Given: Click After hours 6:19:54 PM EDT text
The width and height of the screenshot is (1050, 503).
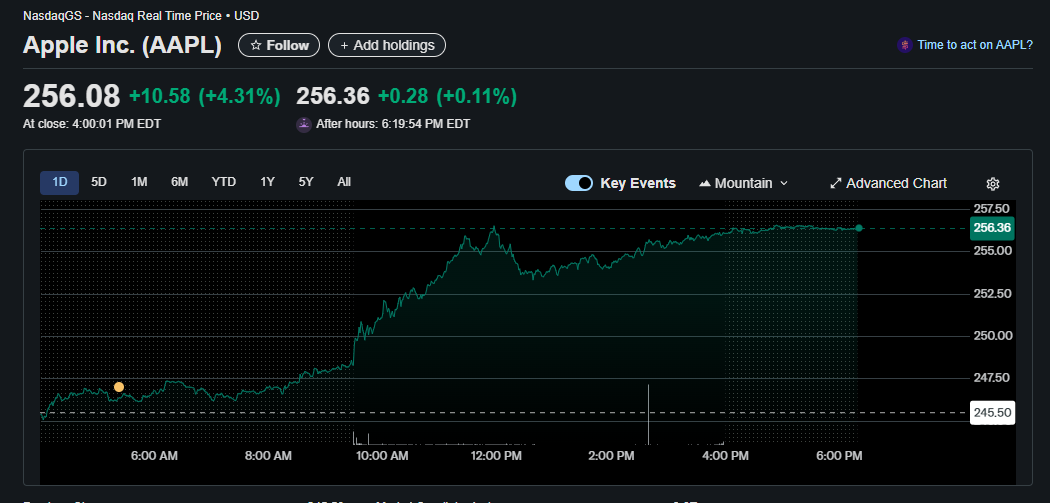Looking at the screenshot, I should click(393, 124).
